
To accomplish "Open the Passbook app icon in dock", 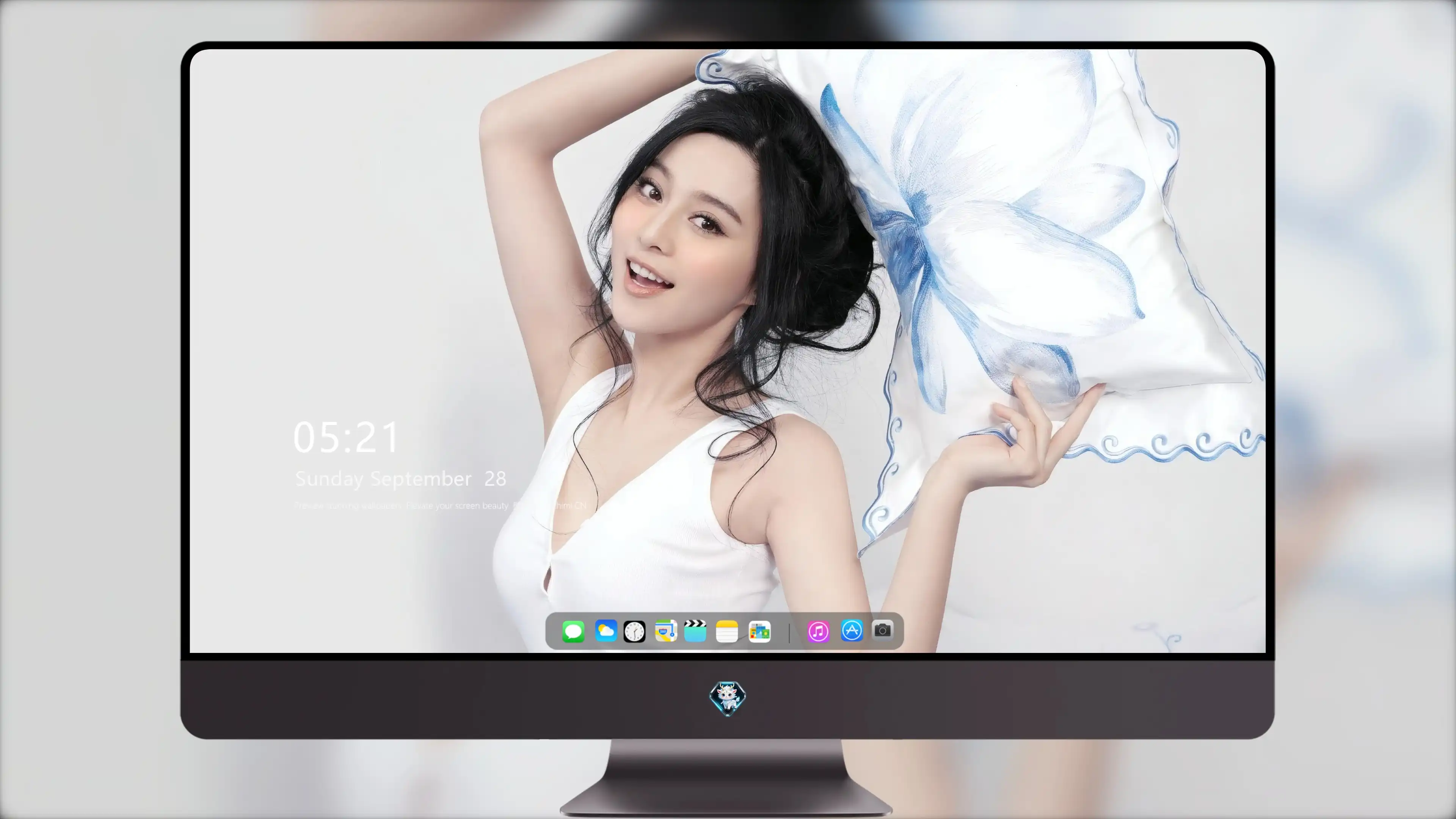I will (x=759, y=631).
